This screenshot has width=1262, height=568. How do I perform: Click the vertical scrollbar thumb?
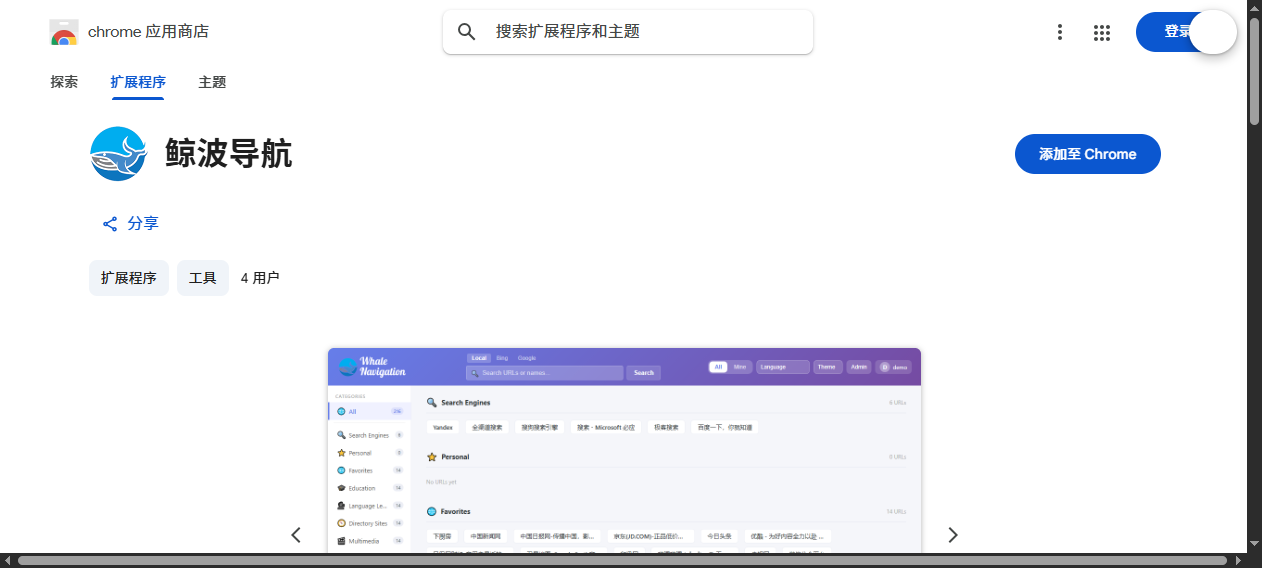point(1254,70)
